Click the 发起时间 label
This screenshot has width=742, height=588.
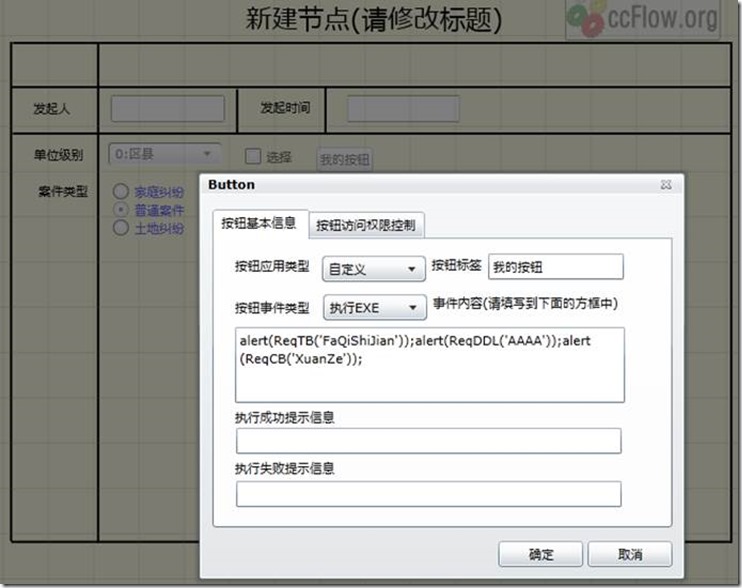pyautogui.click(x=285, y=107)
